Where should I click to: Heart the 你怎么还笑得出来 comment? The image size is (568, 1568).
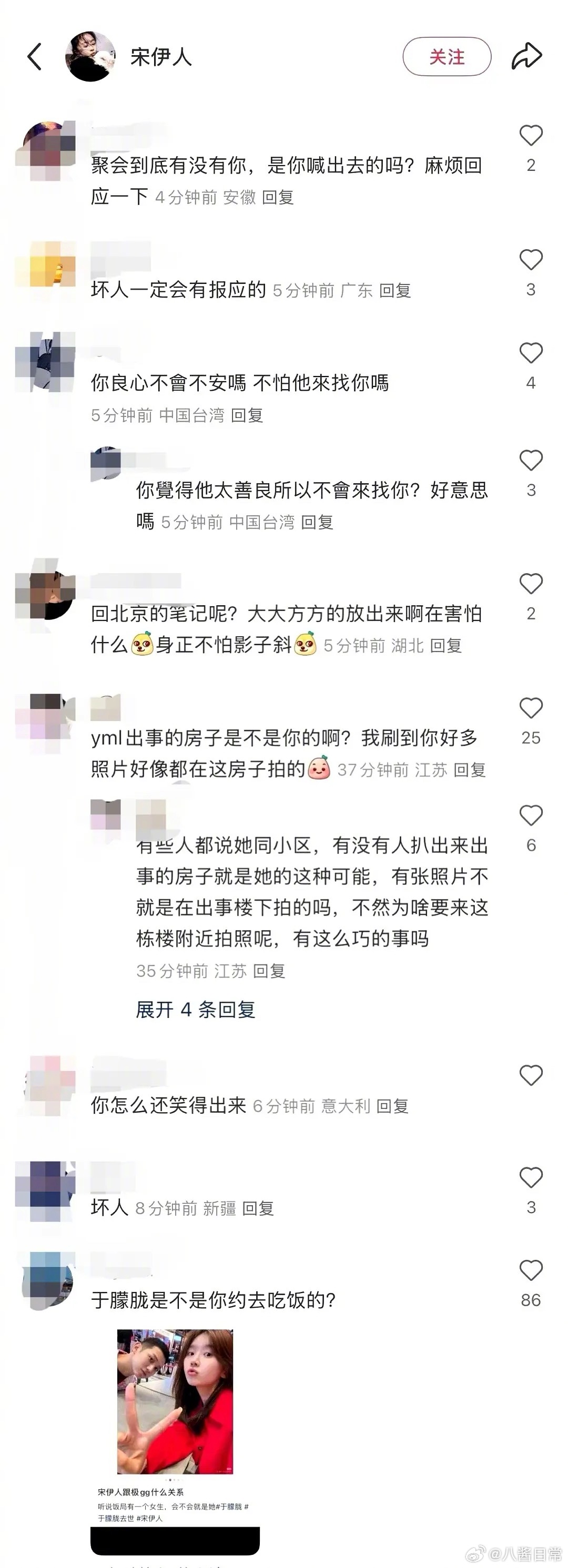pyautogui.click(x=531, y=1075)
